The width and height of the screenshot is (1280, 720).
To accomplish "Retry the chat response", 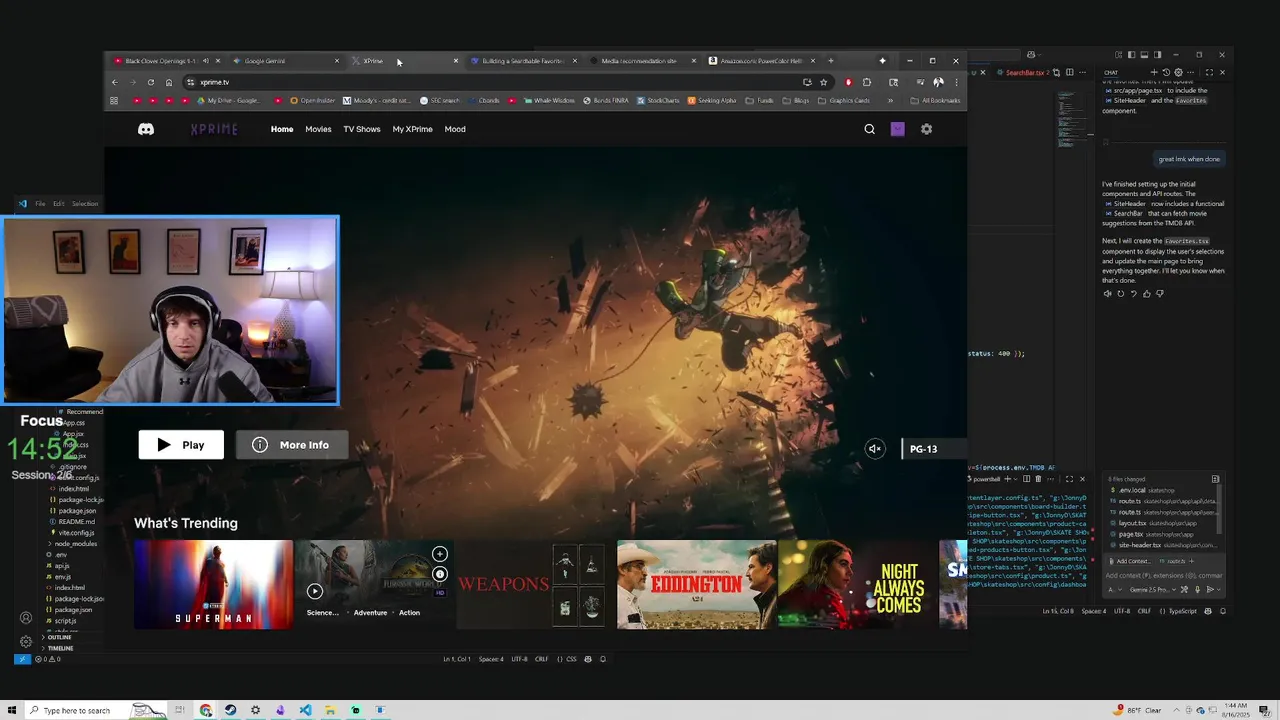I will click(x=1120, y=294).
